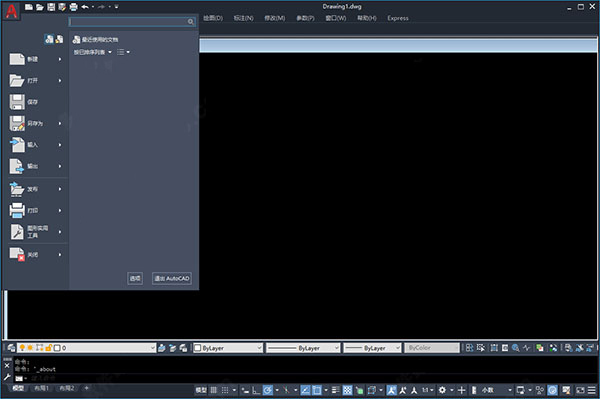The height and width of the screenshot is (399, 600).
Task: Click the workspace switching gear icon
Action: [442, 390]
